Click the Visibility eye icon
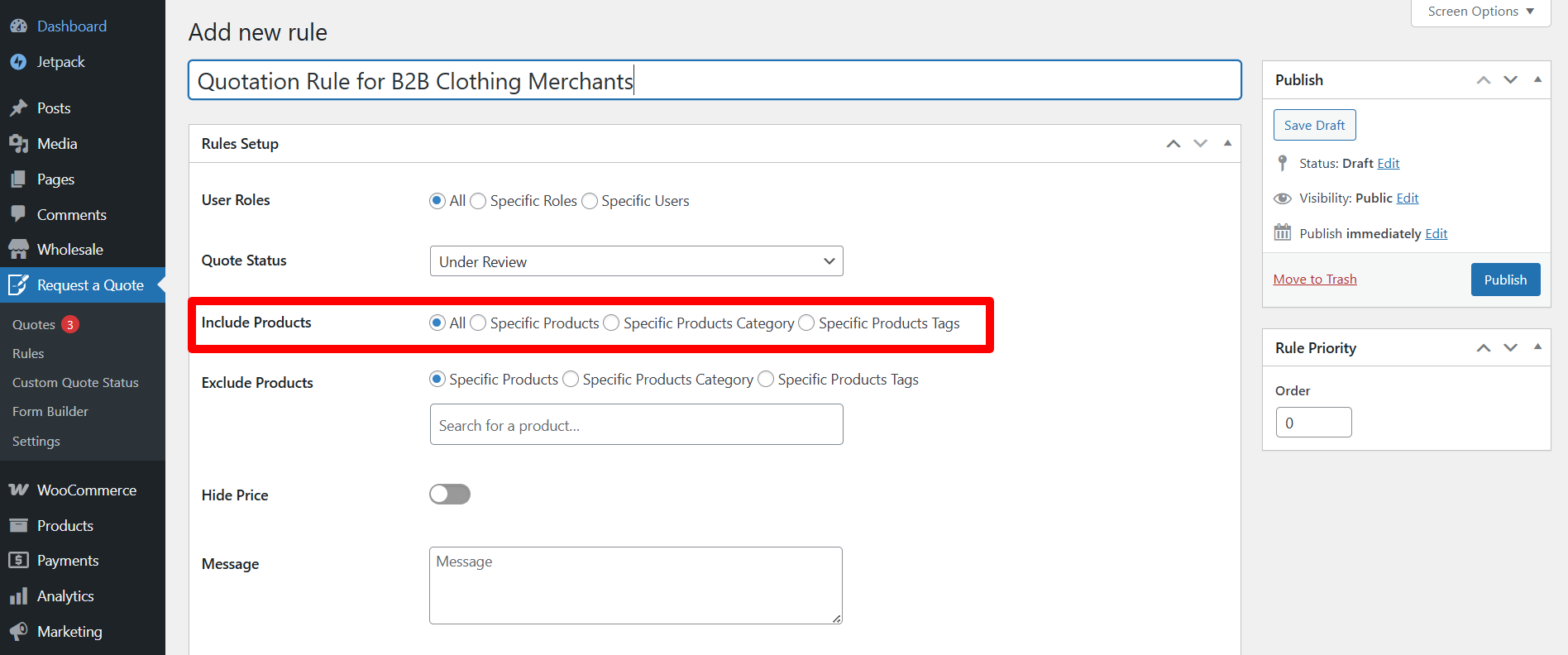Image resolution: width=1568 pixels, height=655 pixels. (1283, 198)
